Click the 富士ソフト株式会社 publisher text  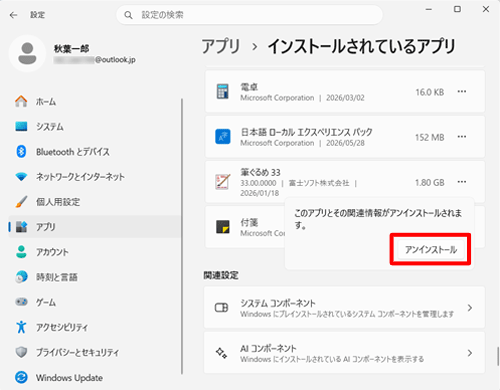[319, 183]
